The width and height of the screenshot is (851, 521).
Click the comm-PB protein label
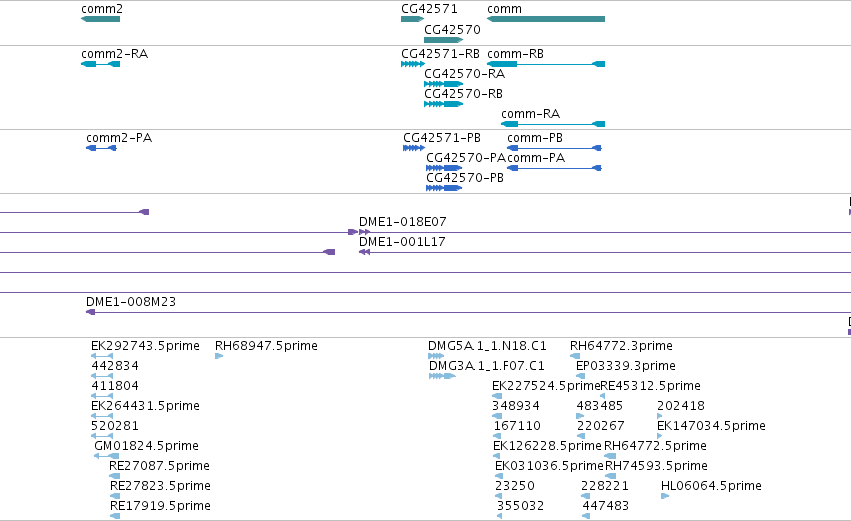(x=535, y=138)
